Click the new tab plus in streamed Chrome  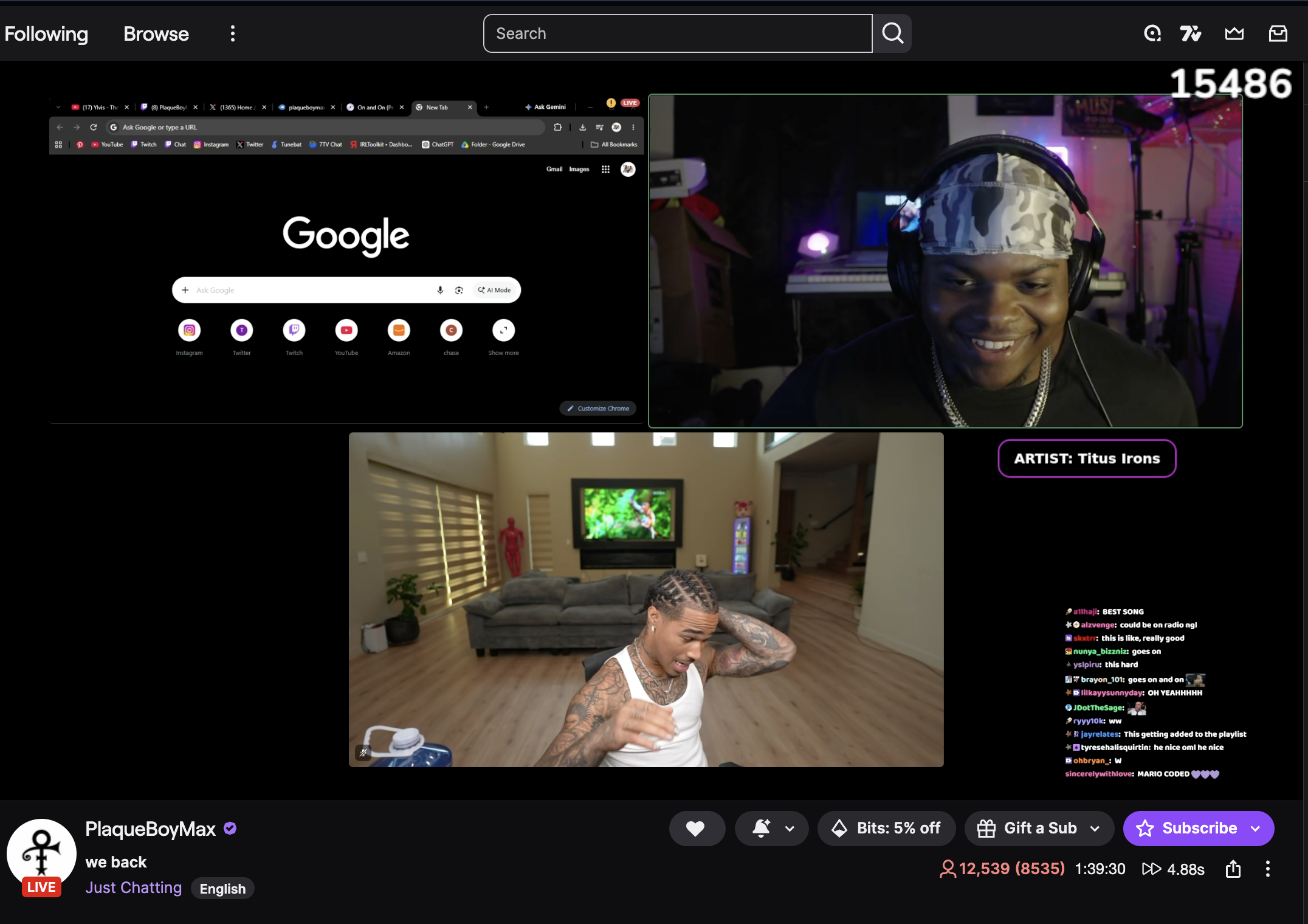point(486,108)
